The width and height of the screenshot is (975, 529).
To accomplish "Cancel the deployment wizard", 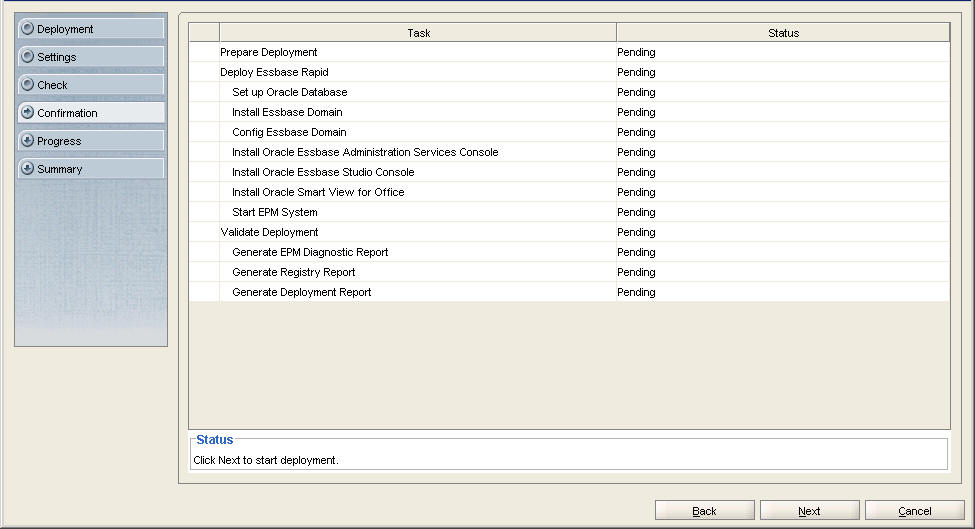I will 915,510.
